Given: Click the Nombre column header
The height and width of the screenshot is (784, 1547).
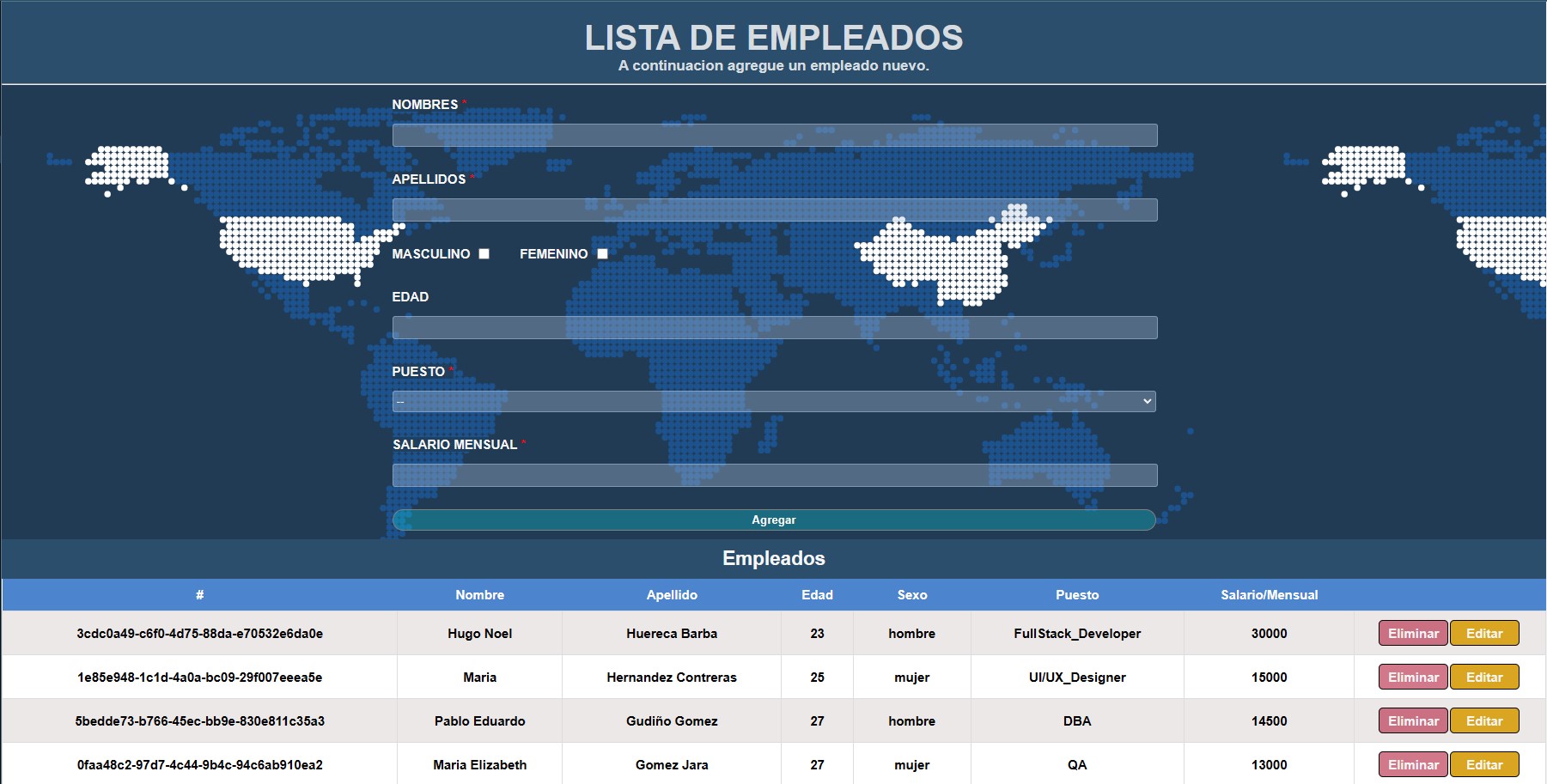Looking at the screenshot, I should pos(479,594).
